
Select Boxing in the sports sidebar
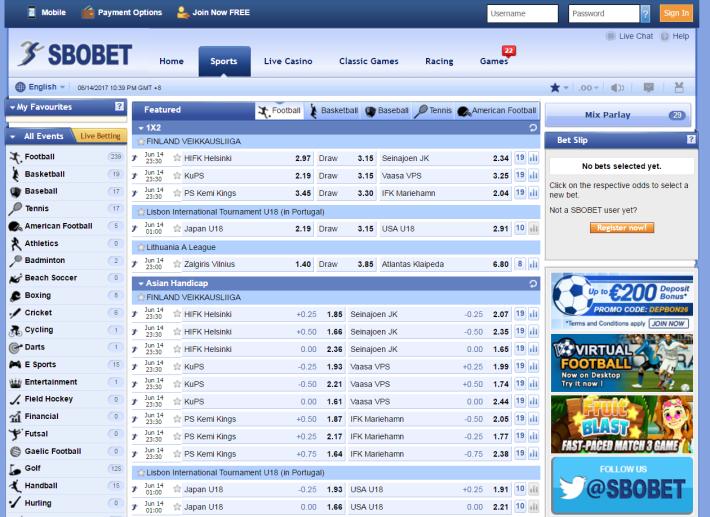click(x=67, y=295)
